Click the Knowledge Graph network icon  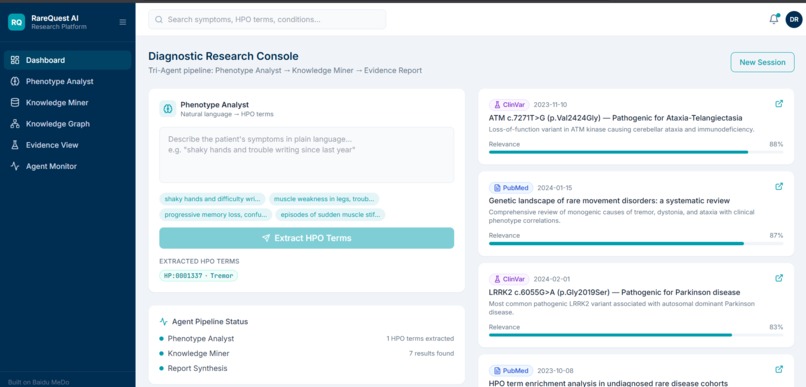coord(15,124)
